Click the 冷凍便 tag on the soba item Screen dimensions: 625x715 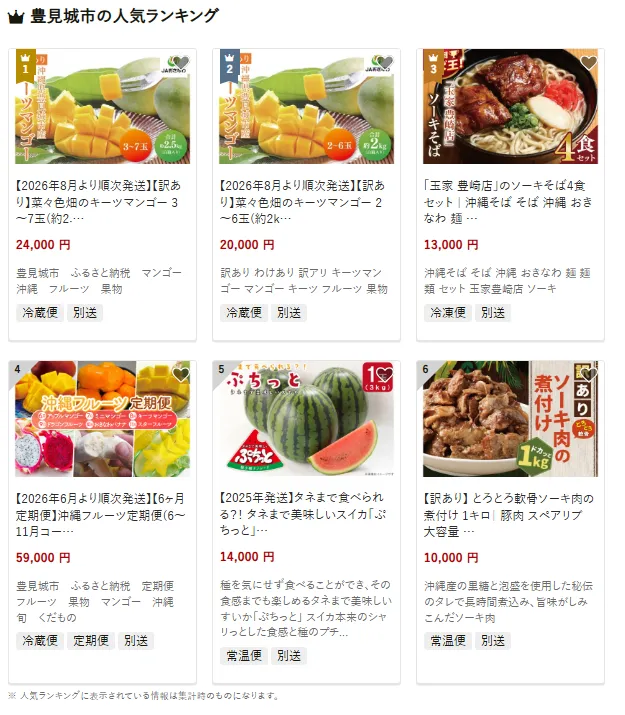tap(448, 313)
